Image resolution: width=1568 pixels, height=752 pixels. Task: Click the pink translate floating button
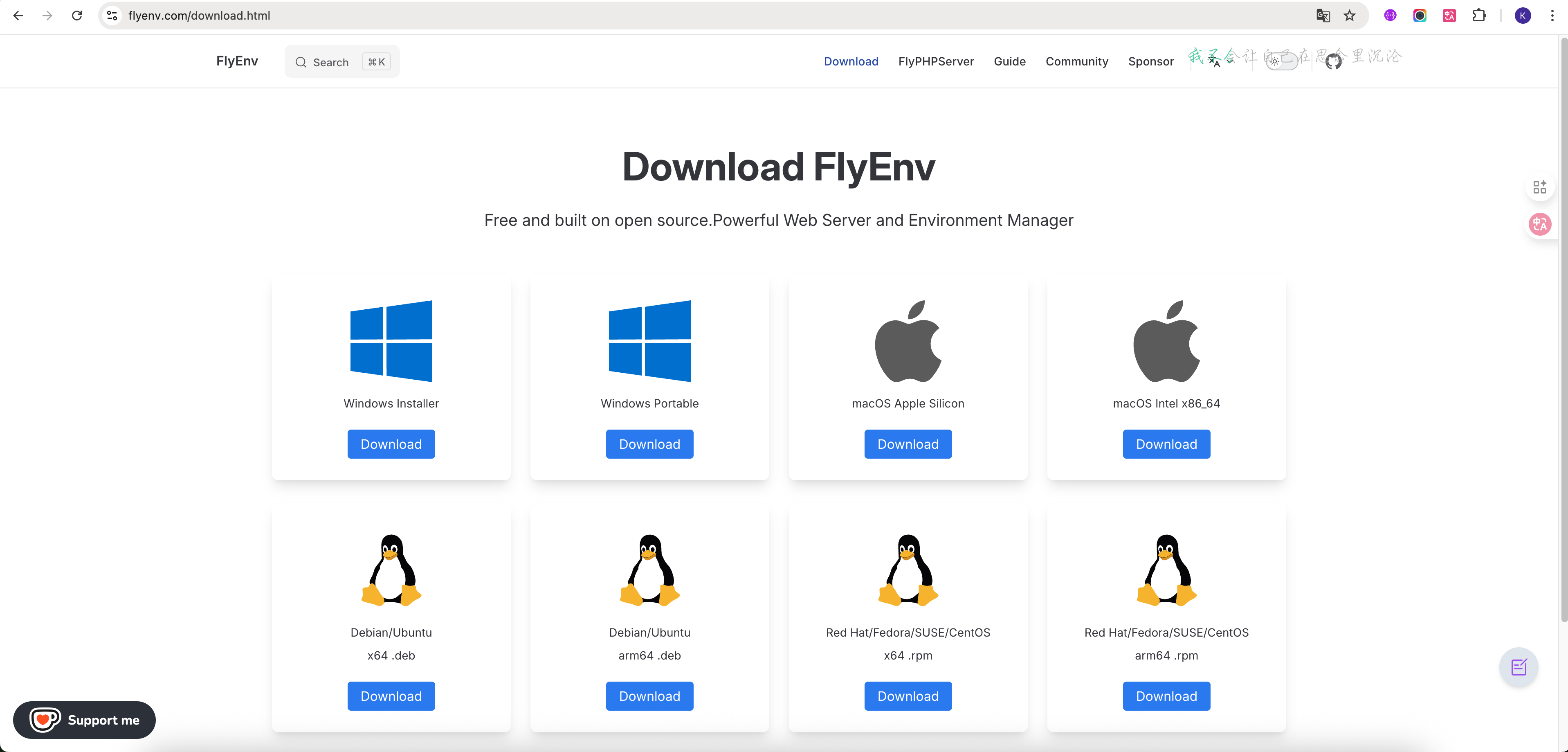click(x=1539, y=224)
